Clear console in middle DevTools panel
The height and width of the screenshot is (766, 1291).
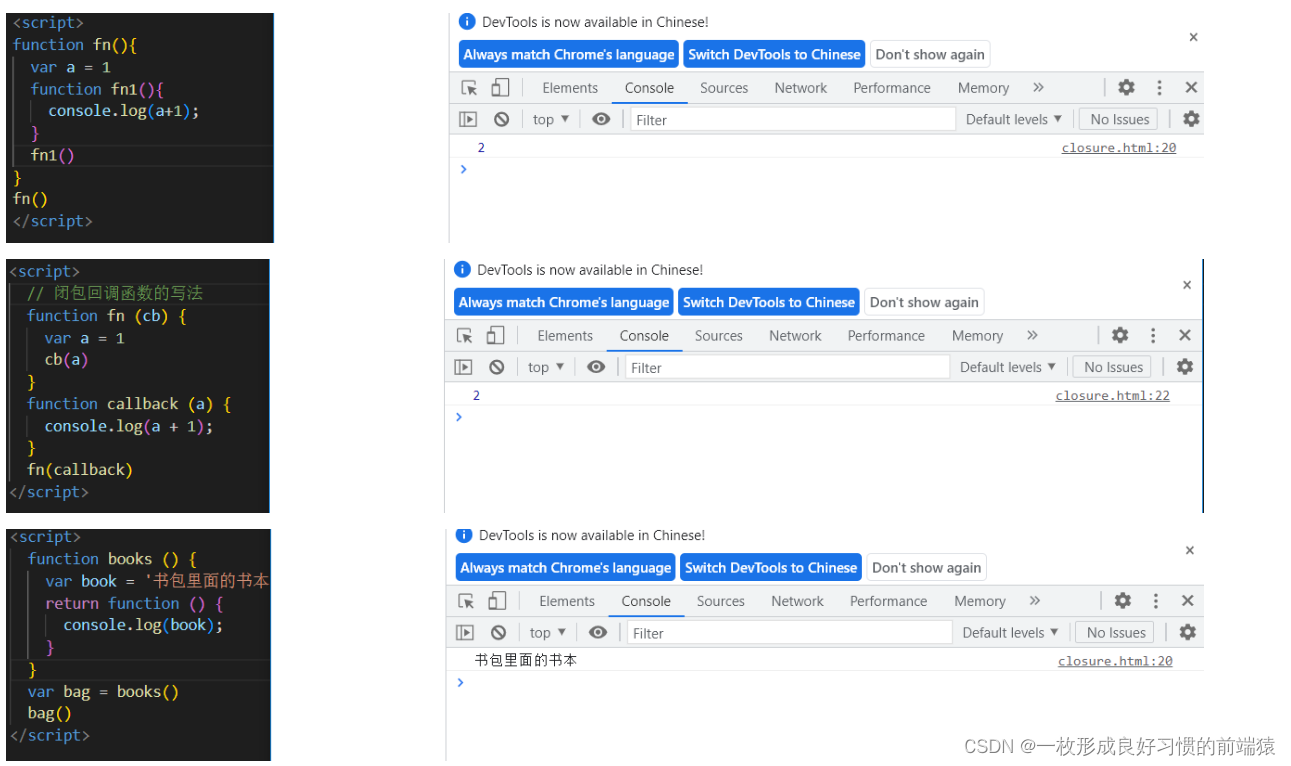tap(497, 367)
